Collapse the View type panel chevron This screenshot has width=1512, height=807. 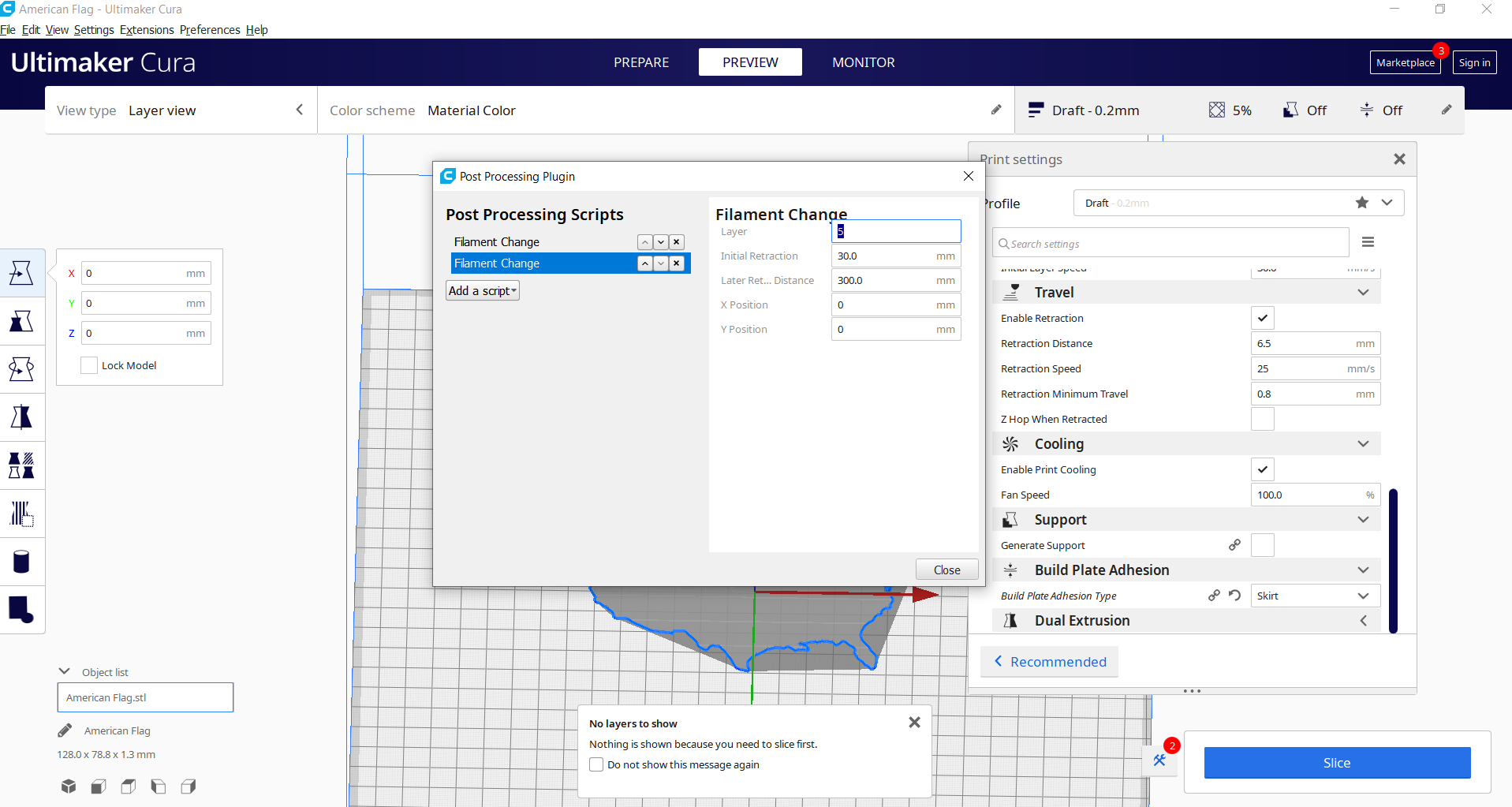300,110
